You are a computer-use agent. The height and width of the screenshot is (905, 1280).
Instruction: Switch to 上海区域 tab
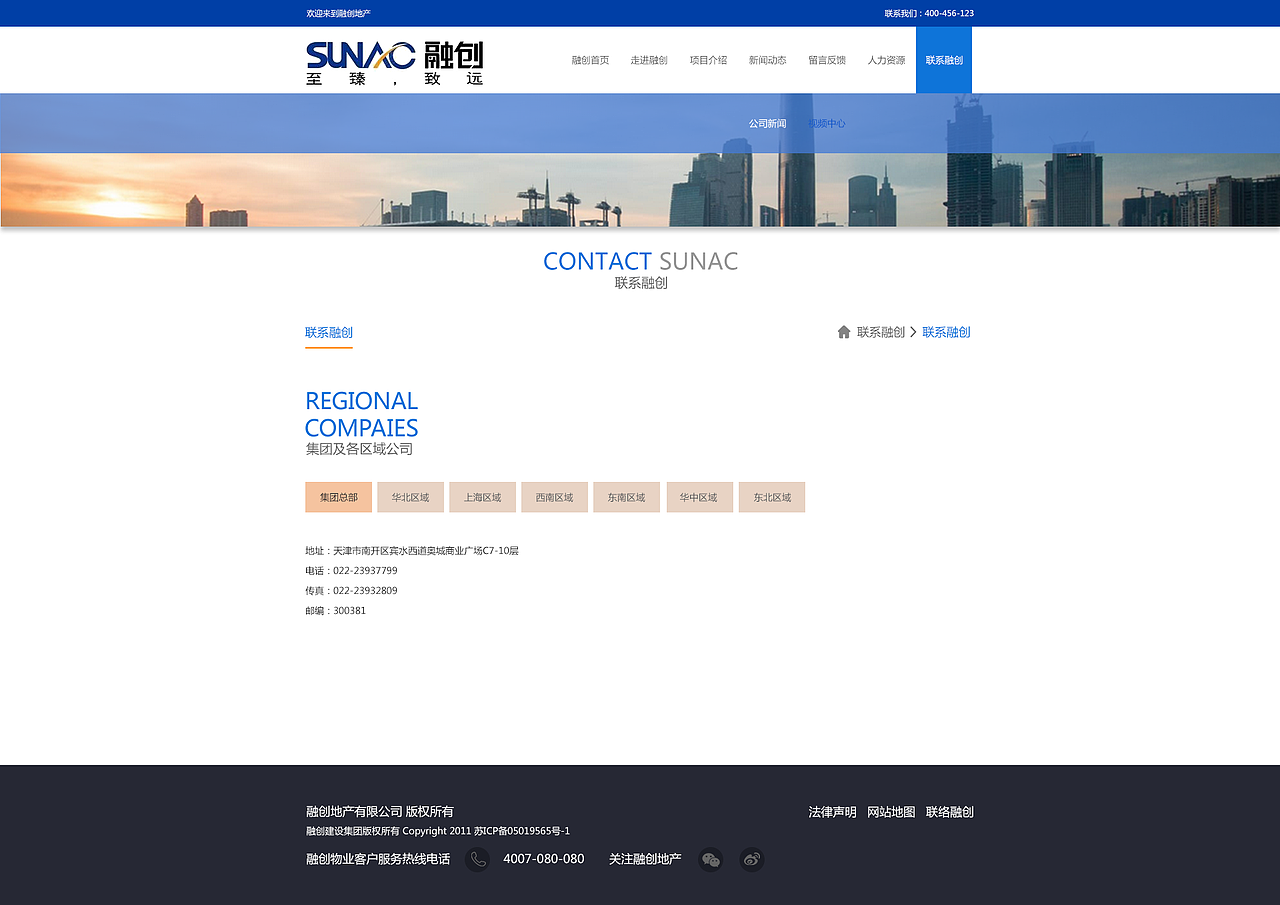point(482,497)
